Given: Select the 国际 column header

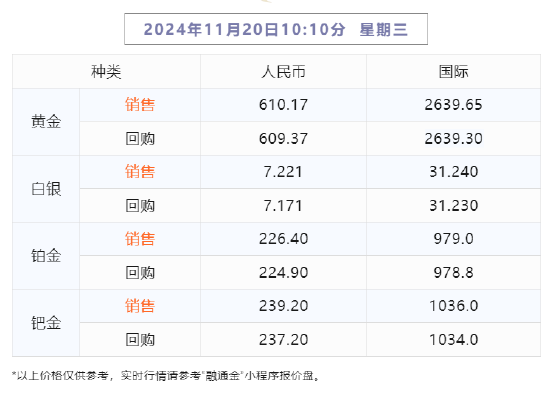Looking at the screenshot, I should click(x=454, y=72).
